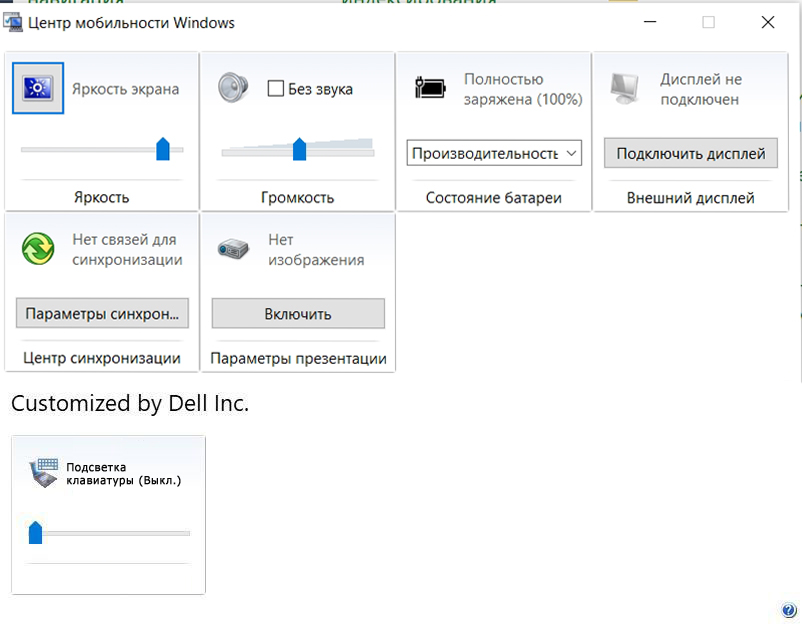Enable the 'Без звука' mute checkbox
Viewport: 802px width, 626px height.
click(276, 89)
